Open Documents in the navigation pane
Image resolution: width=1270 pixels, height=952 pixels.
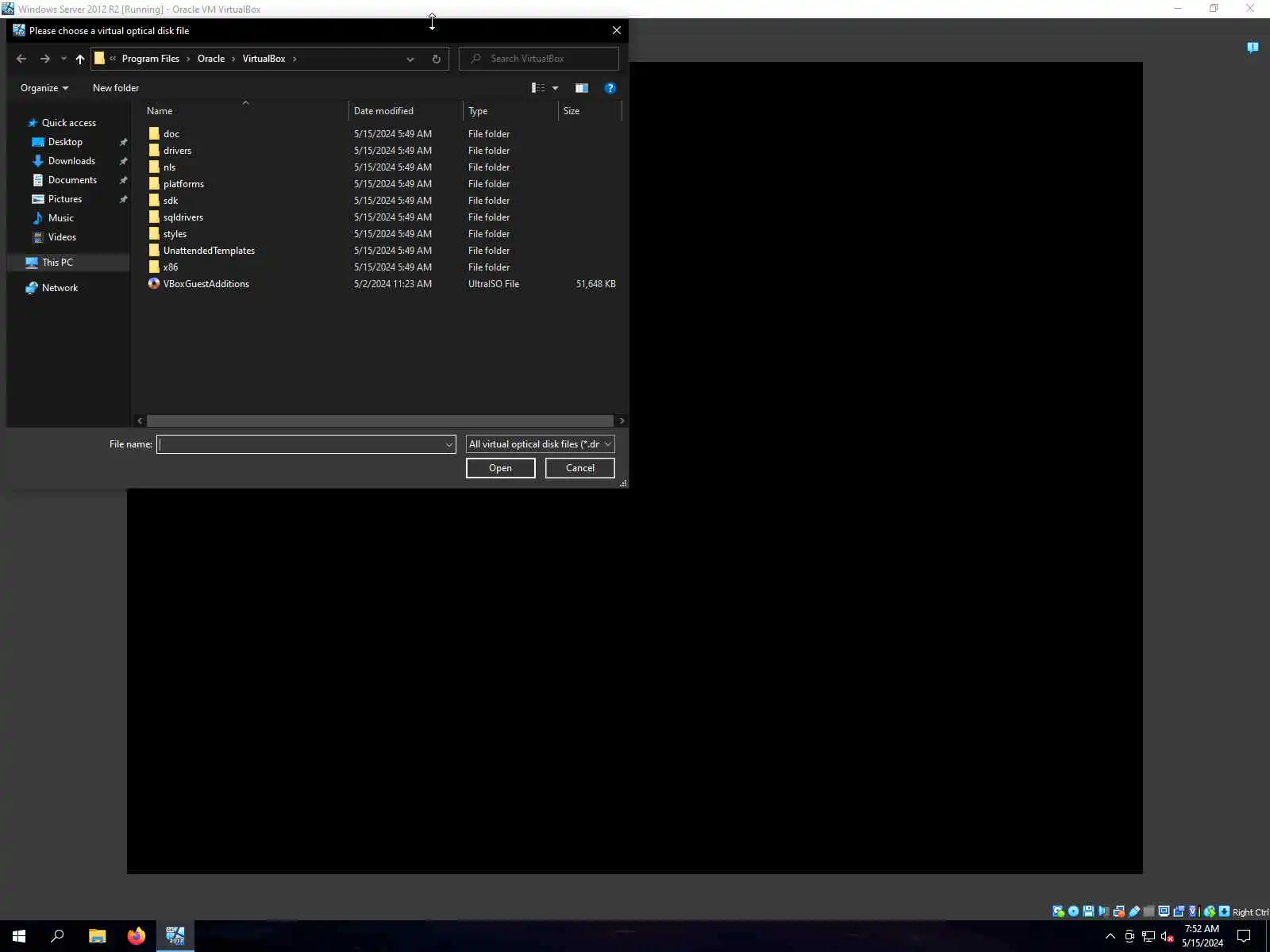click(x=72, y=180)
